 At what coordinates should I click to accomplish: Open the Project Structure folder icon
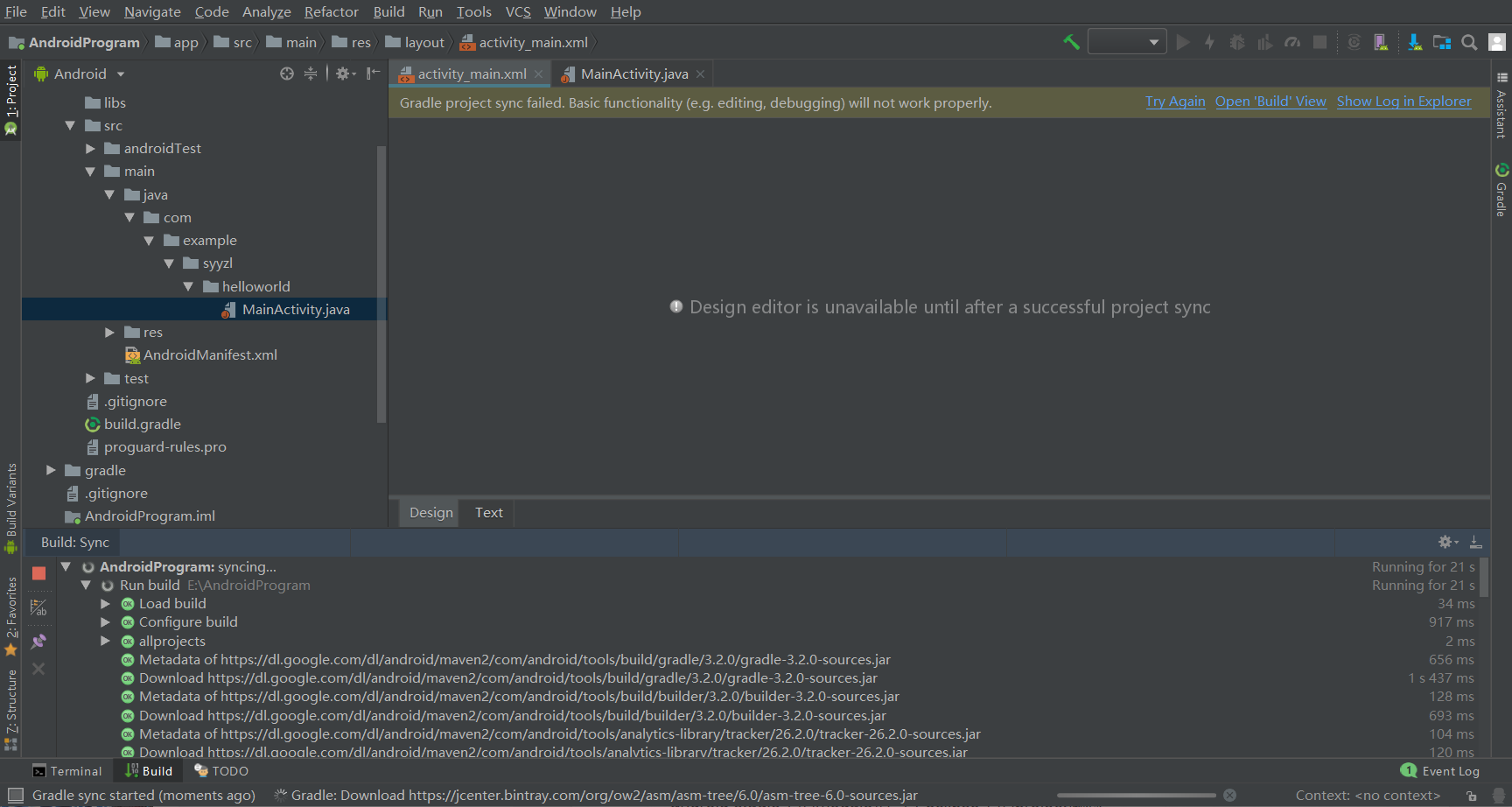pyautogui.click(x=1442, y=42)
